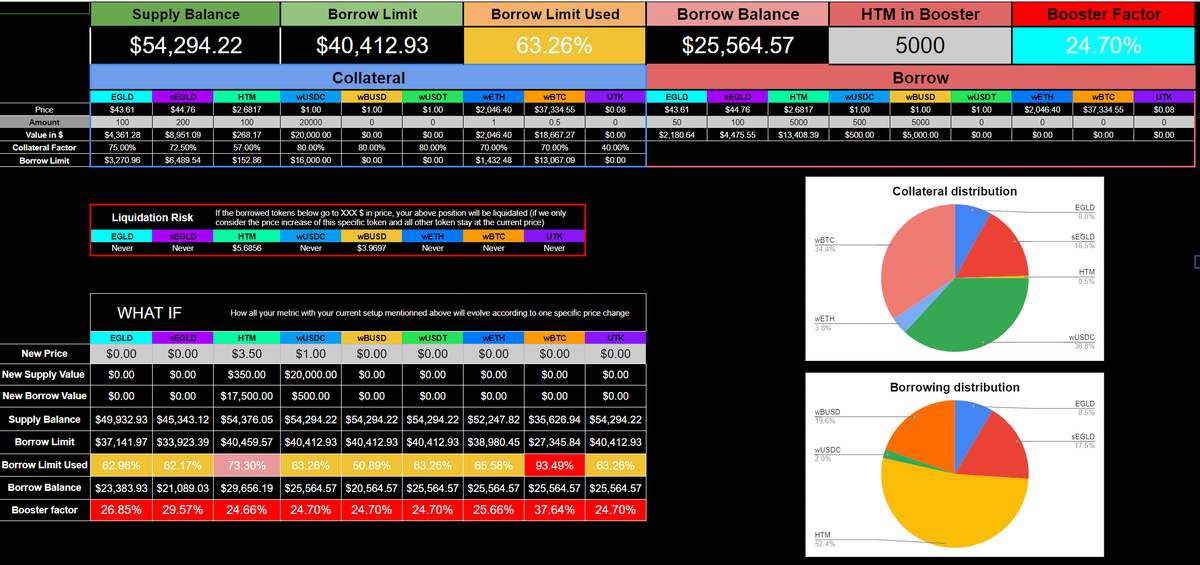Click the $17,500.00 new borrow value
This screenshot has width=1200, height=565.
[x=245, y=396]
